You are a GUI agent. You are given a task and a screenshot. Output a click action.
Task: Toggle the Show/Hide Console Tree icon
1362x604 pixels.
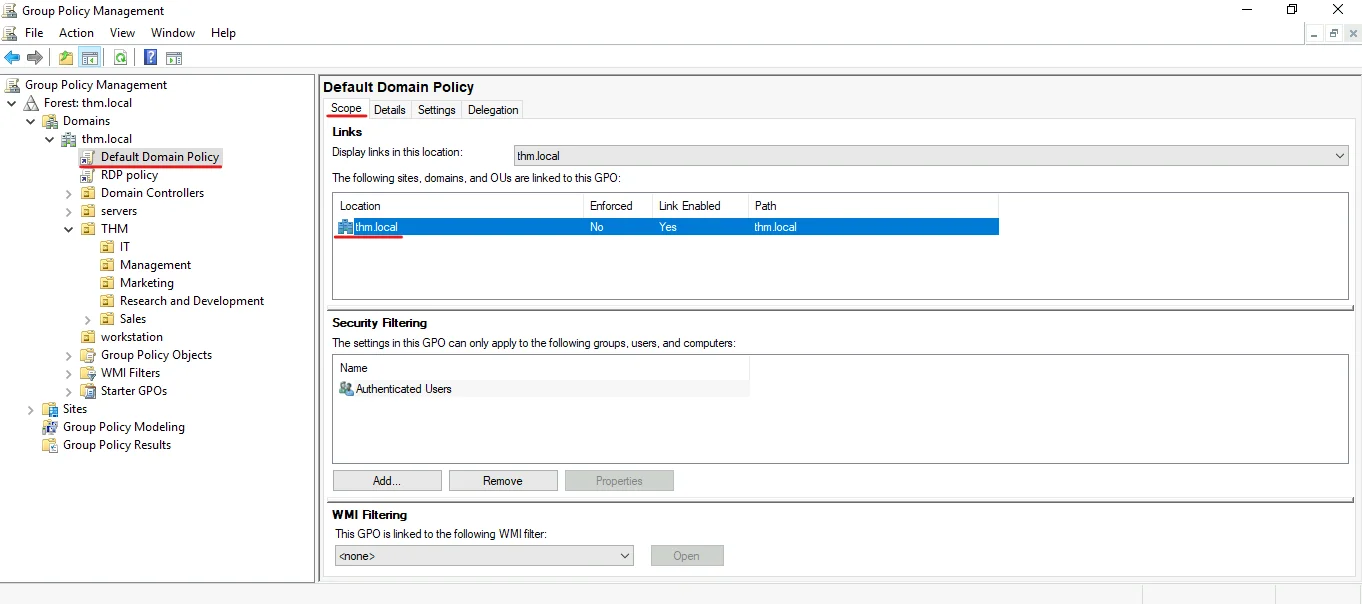click(90, 58)
